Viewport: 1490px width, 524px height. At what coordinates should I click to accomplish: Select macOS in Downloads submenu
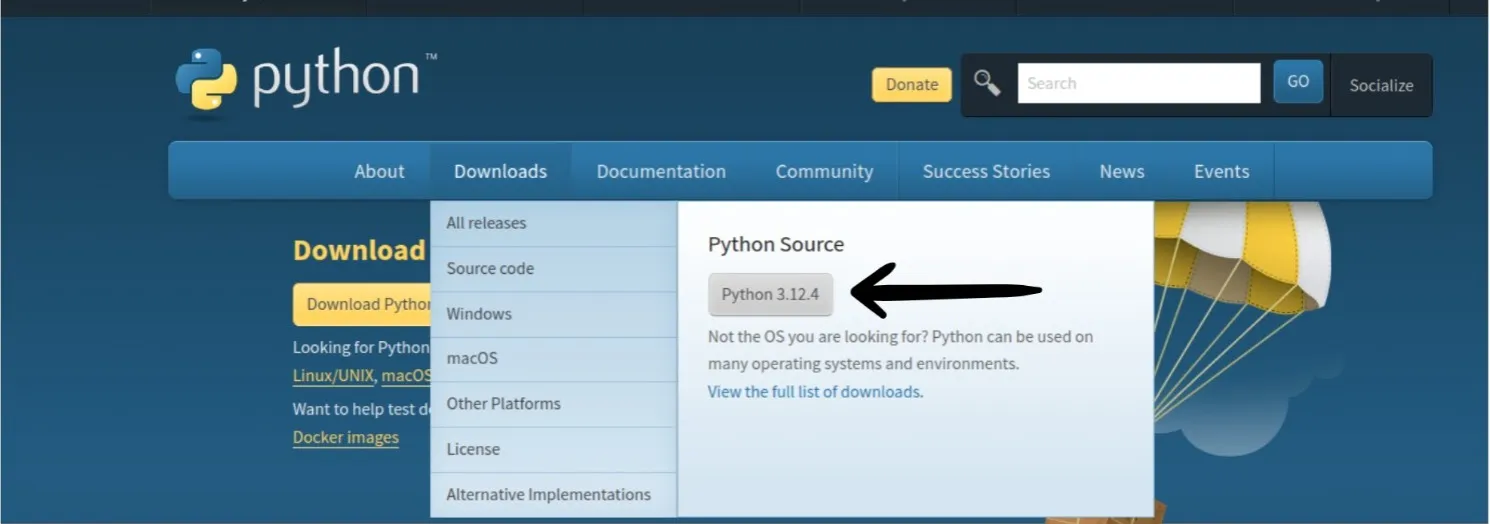click(554, 359)
